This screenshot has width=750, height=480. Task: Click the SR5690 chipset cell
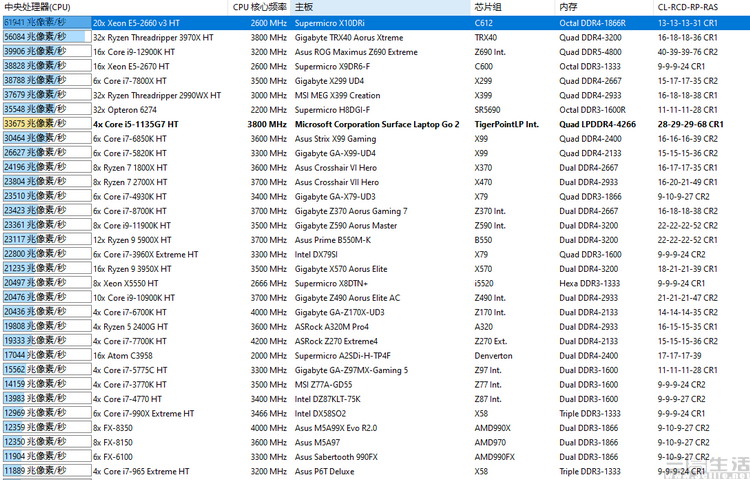pos(487,110)
